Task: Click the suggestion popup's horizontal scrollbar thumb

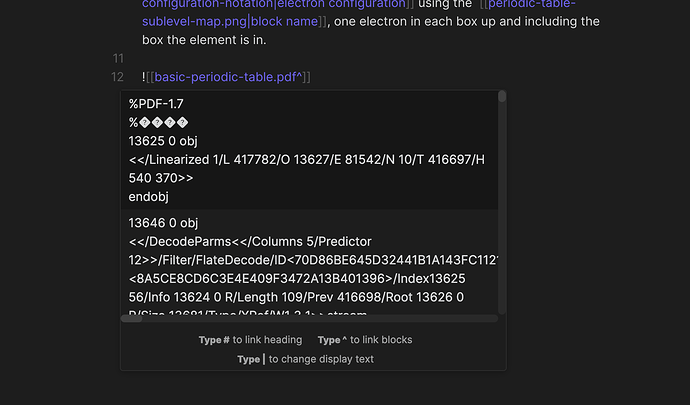Action: 132,319
